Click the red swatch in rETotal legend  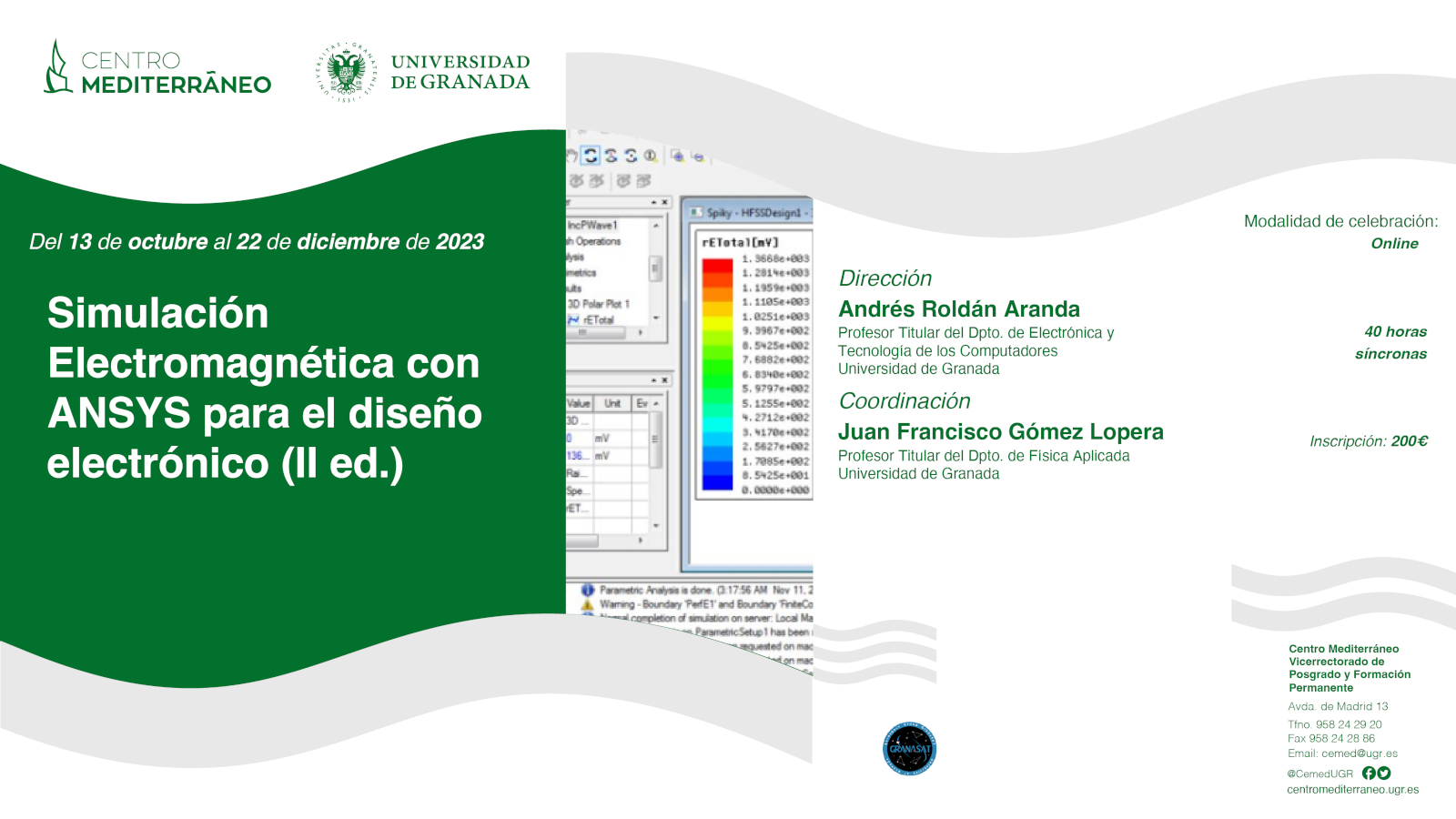tap(717, 265)
